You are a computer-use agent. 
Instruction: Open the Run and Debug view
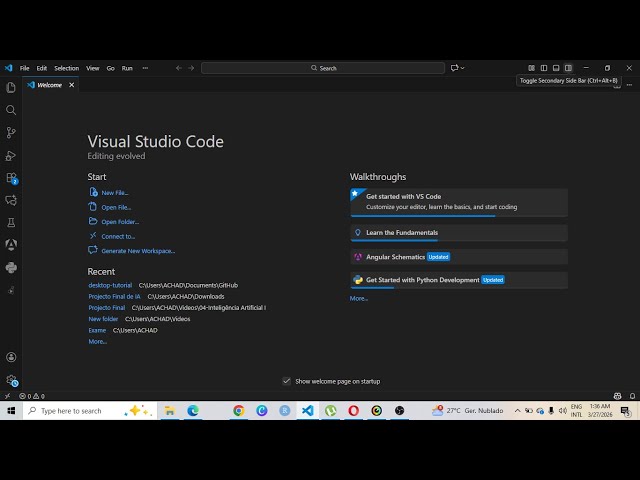[x=11, y=156]
